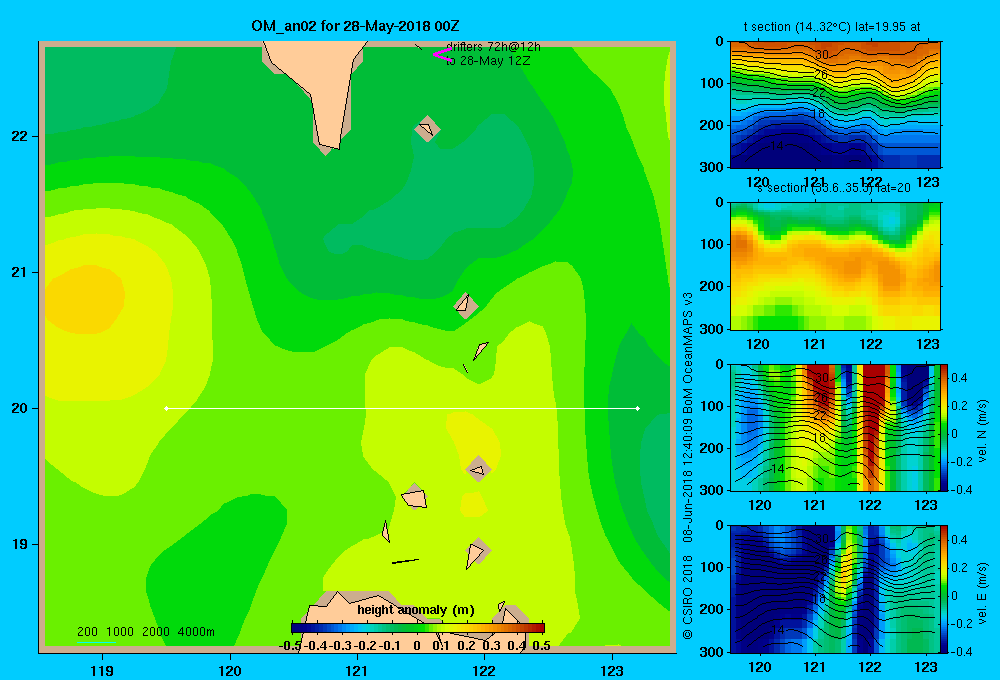Click left endpoint diamond of white section line

click(166, 408)
